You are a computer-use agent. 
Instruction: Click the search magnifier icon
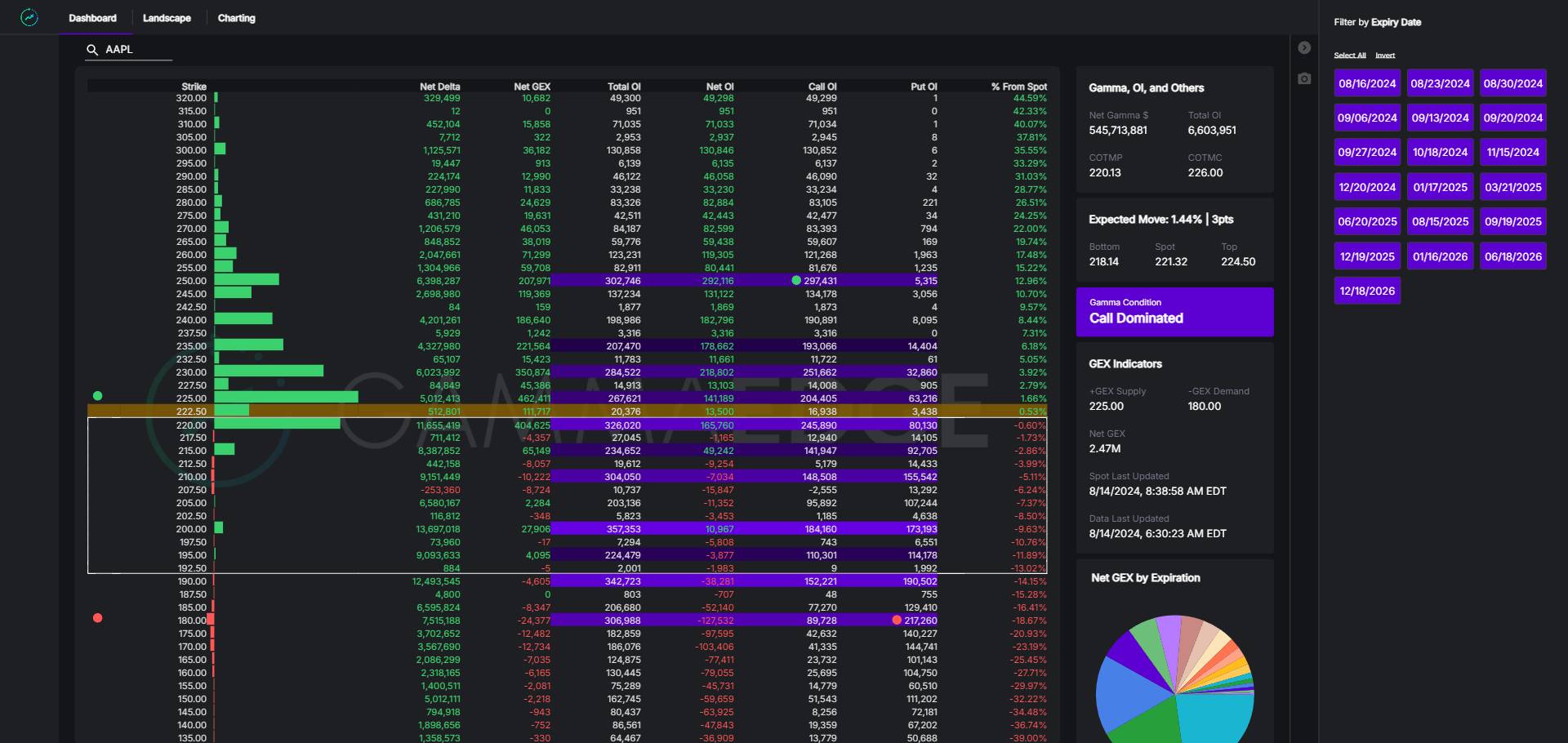click(x=92, y=50)
